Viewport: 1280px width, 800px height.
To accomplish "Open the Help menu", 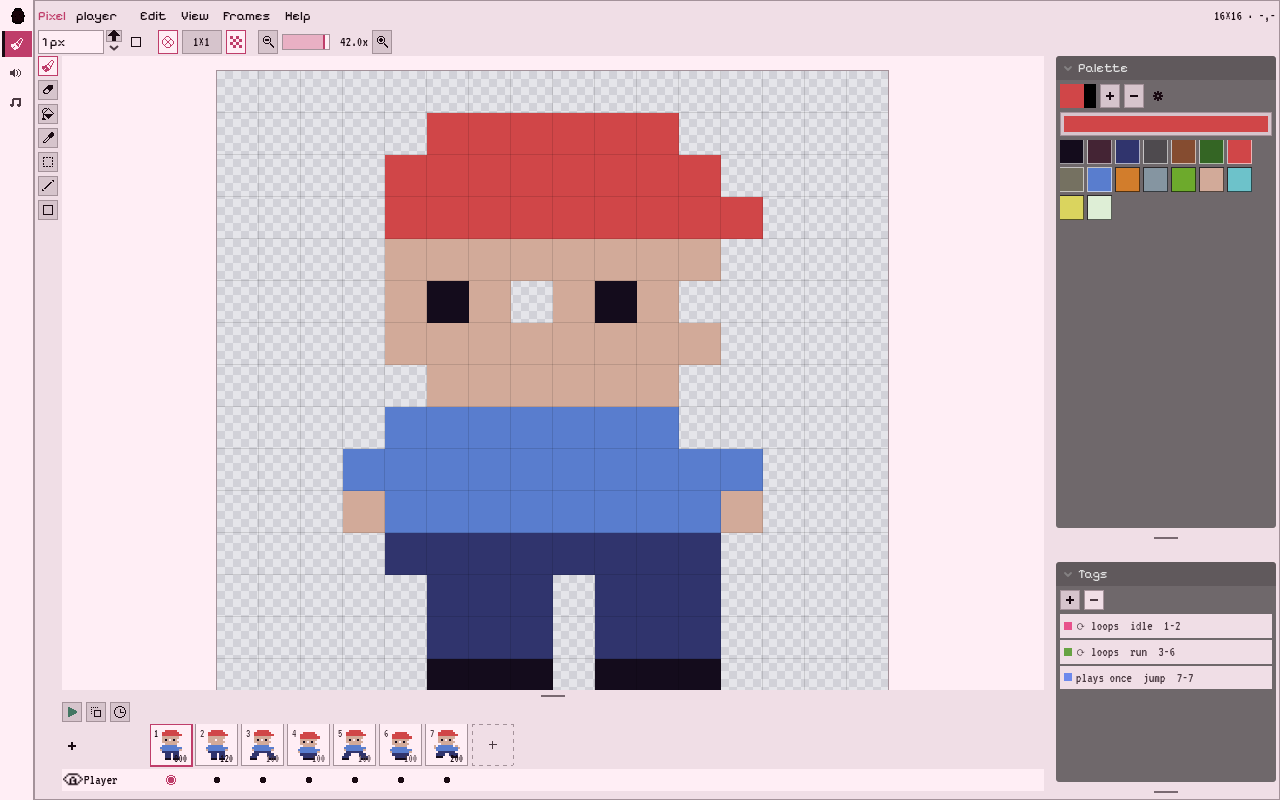I will pos(297,16).
